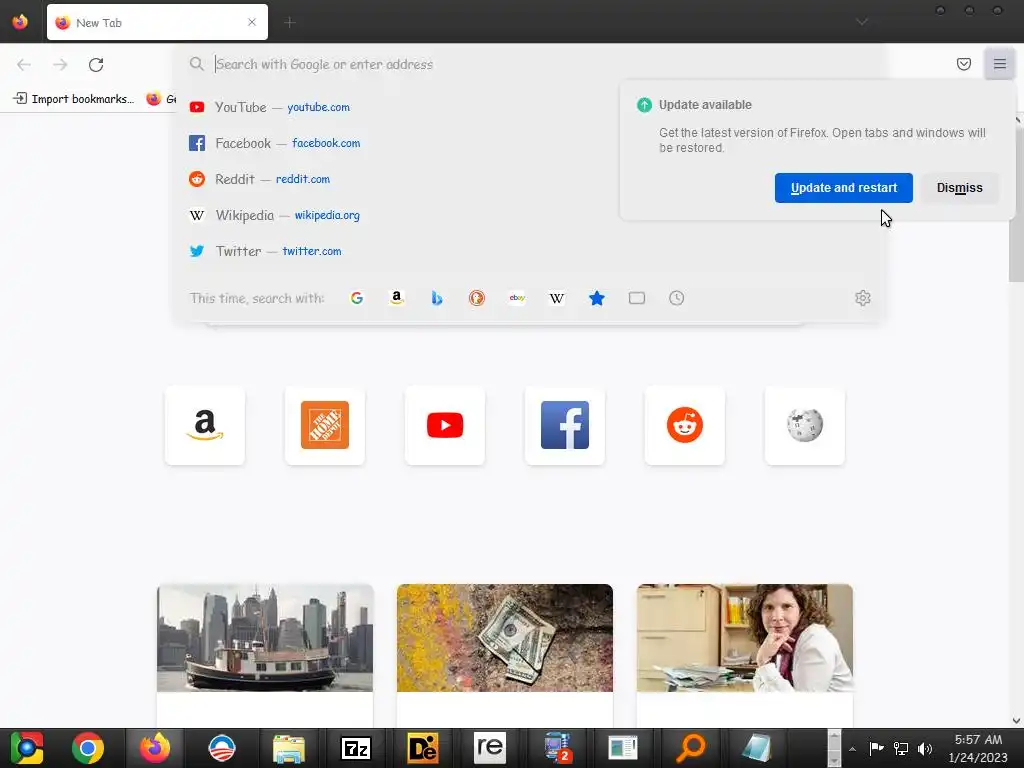Image resolution: width=1024 pixels, height=768 pixels.
Task: Click the Back navigation arrow
Action: (24, 64)
